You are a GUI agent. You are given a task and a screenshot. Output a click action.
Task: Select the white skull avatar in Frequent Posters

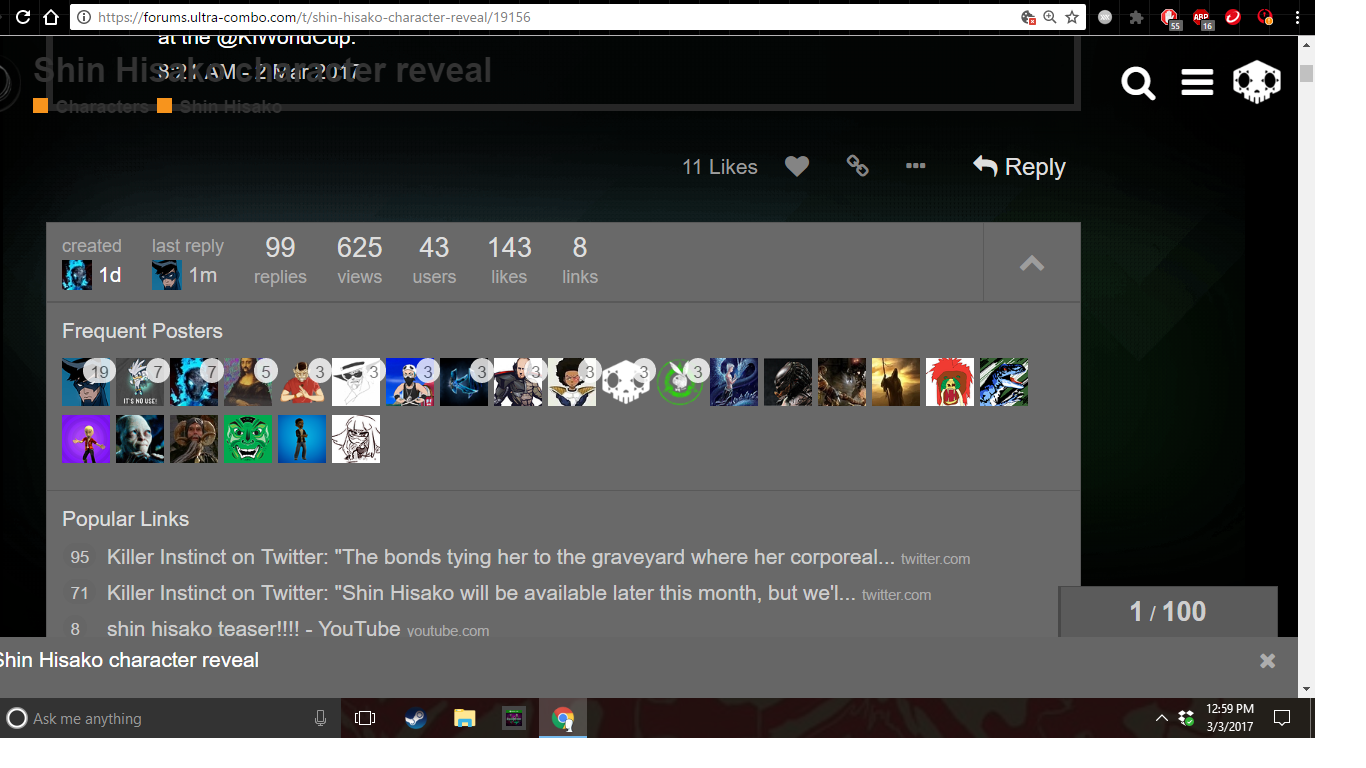pos(626,382)
